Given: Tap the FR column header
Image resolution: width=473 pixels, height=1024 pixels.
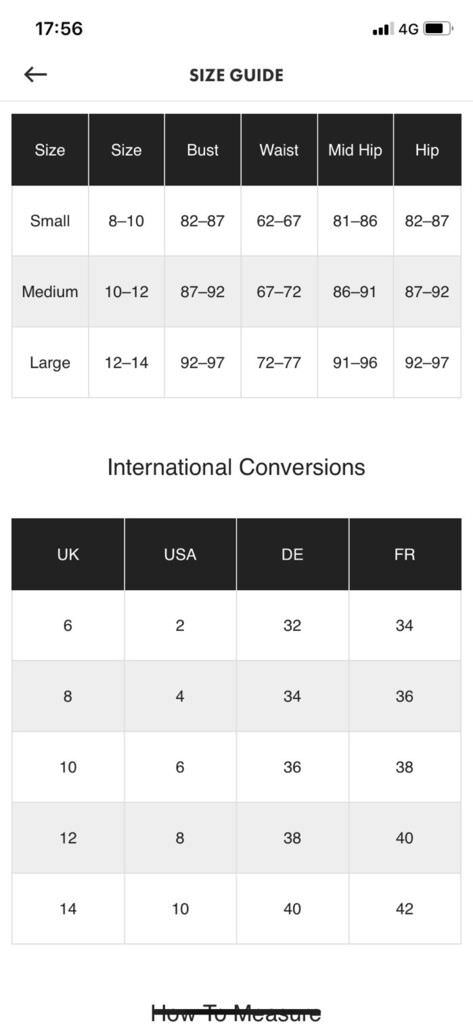Looking at the screenshot, I should point(405,554).
